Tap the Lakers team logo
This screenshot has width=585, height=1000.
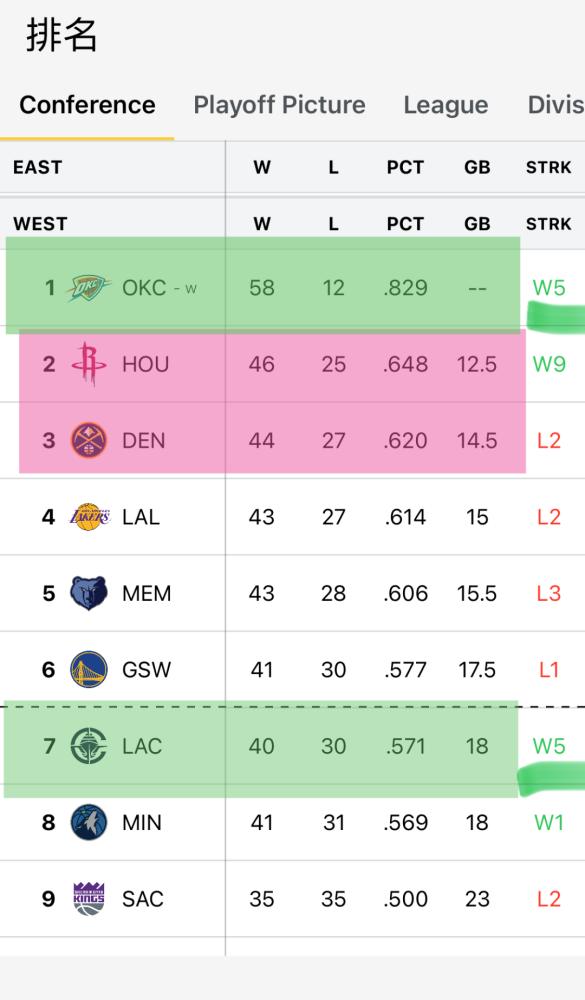click(x=89, y=517)
